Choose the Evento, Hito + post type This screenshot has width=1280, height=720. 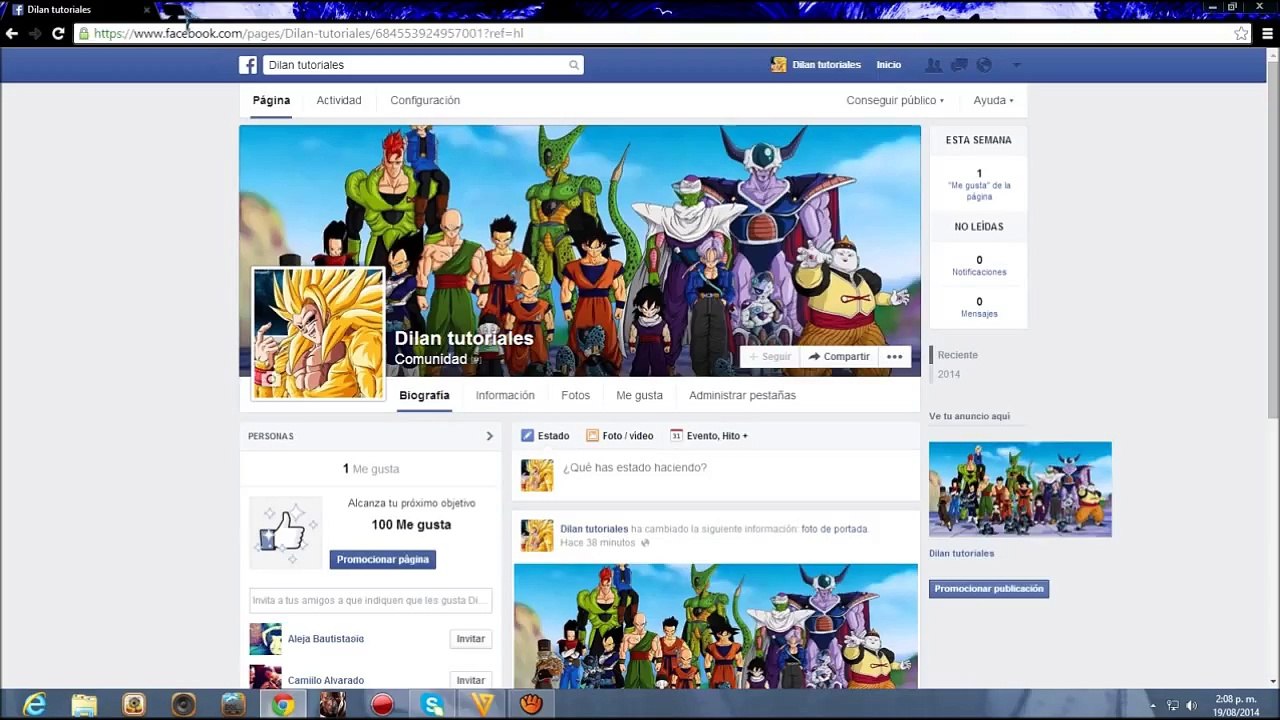[x=709, y=436]
